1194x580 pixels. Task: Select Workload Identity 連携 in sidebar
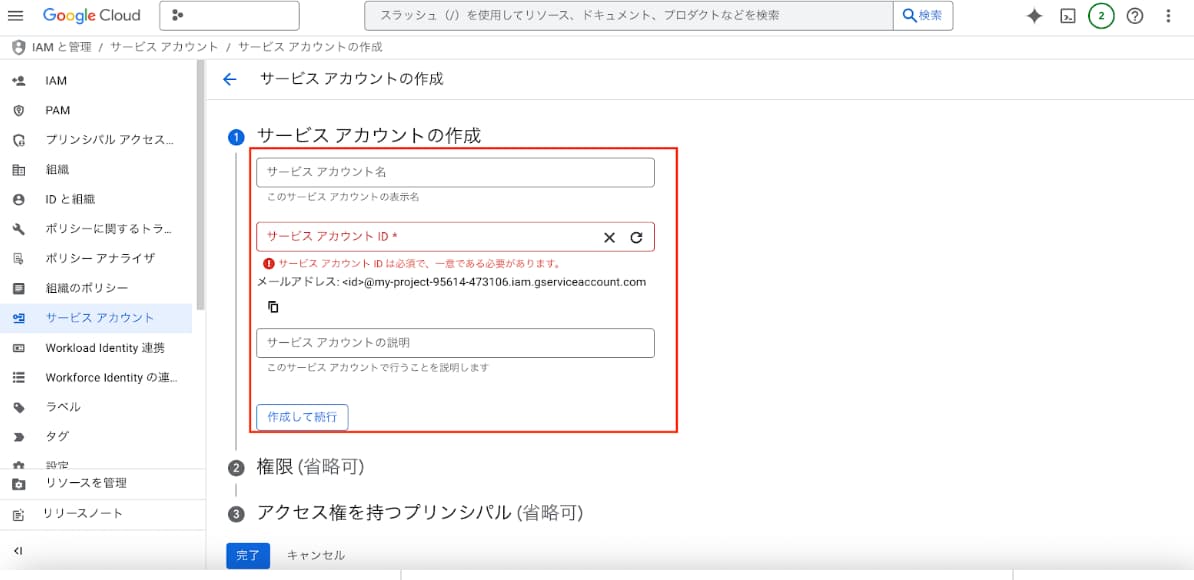(x=105, y=348)
